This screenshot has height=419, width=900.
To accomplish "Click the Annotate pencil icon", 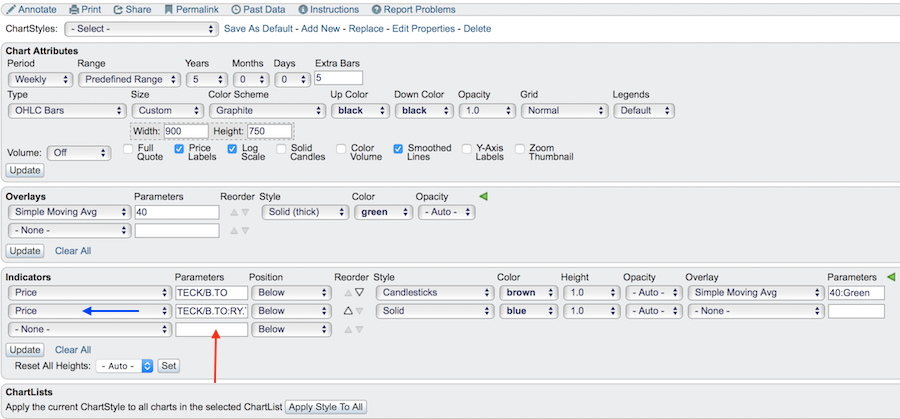I will pos(11,9).
